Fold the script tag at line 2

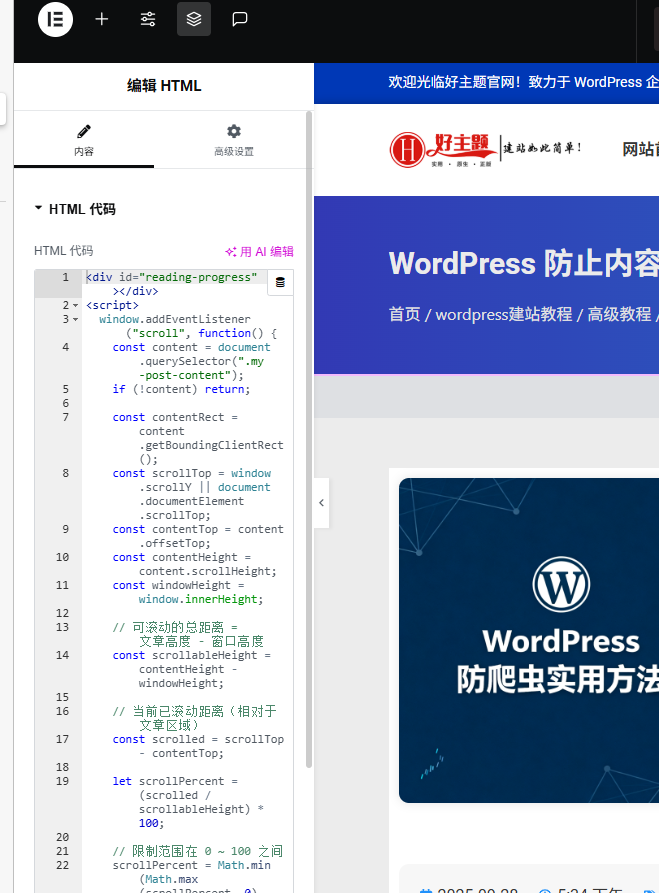pyautogui.click(x=76, y=305)
